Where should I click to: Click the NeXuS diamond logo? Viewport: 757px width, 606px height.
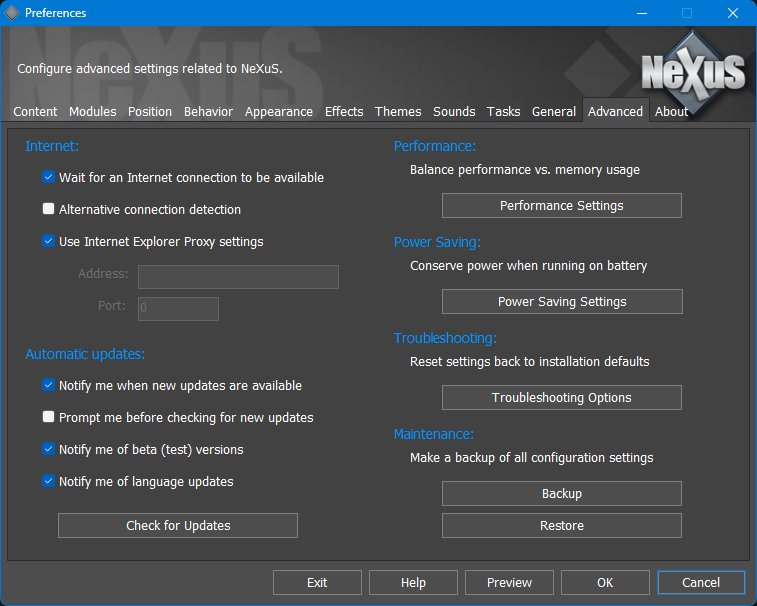693,72
